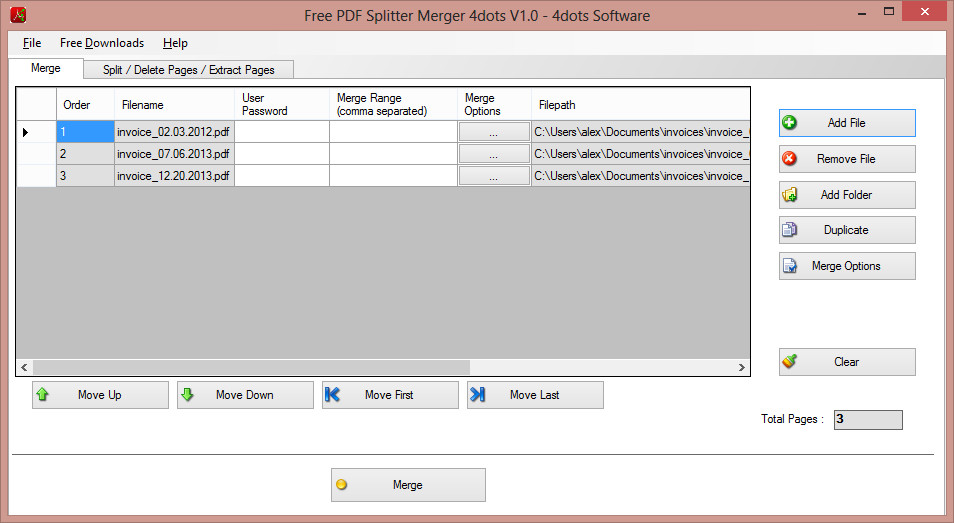Select filename invoice_12.20.2013.pdf
Image resolution: width=954 pixels, height=523 pixels.
pyautogui.click(x=174, y=176)
